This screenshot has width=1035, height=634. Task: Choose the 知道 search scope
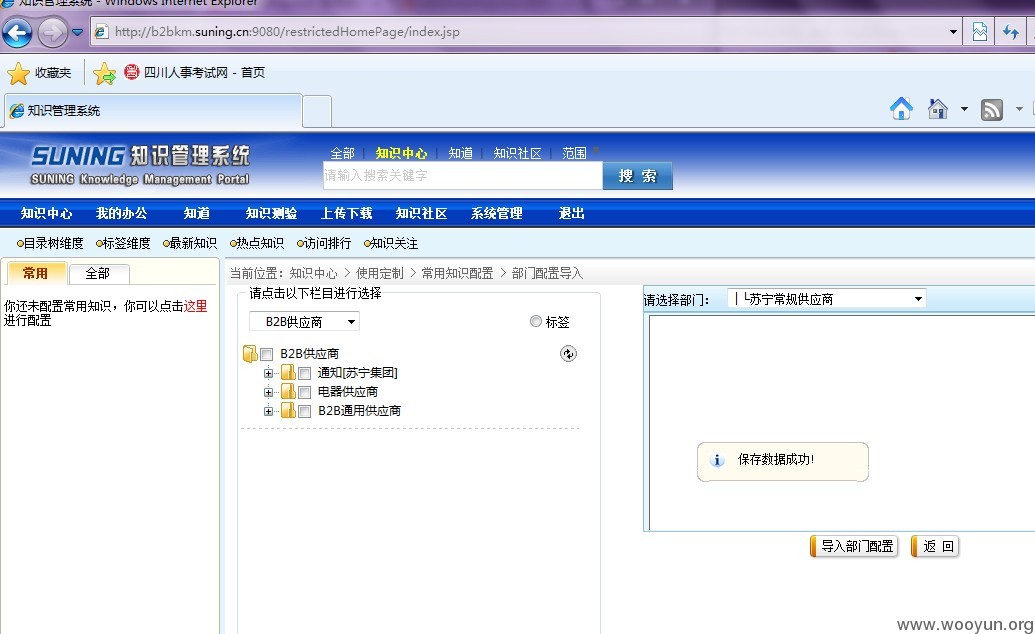(460, 153)
